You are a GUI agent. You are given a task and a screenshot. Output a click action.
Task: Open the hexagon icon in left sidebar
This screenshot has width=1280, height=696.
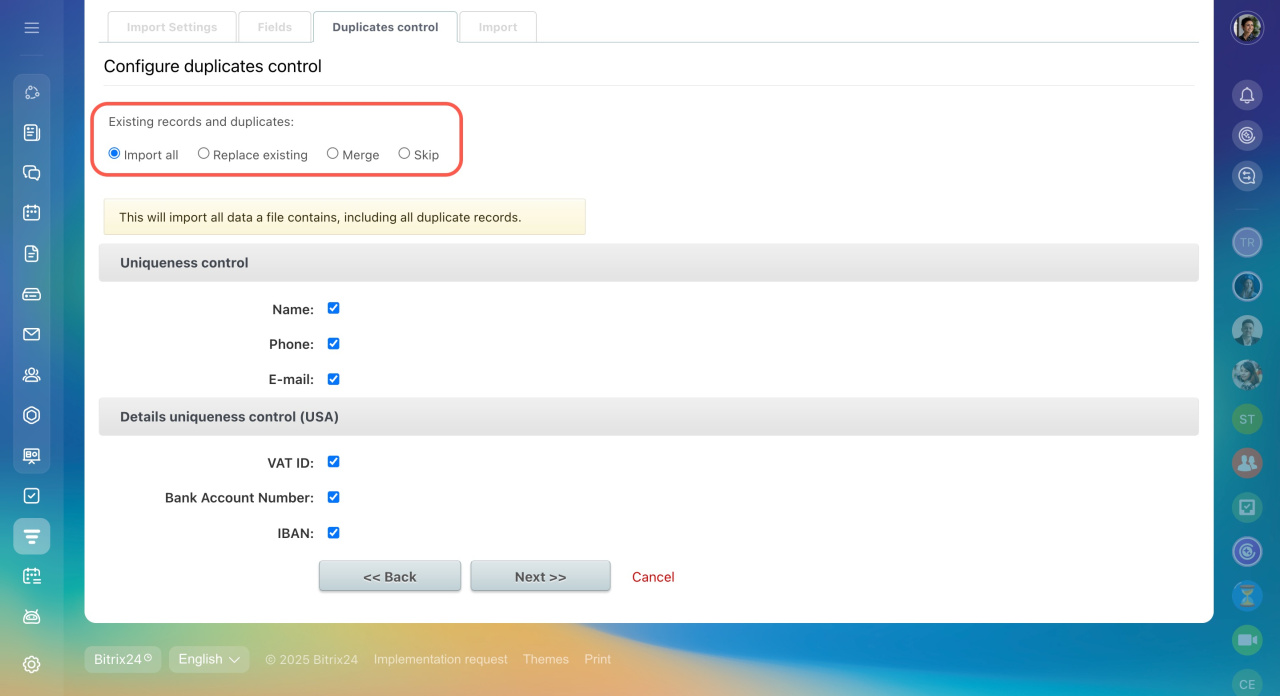click(x=32, y=415)
